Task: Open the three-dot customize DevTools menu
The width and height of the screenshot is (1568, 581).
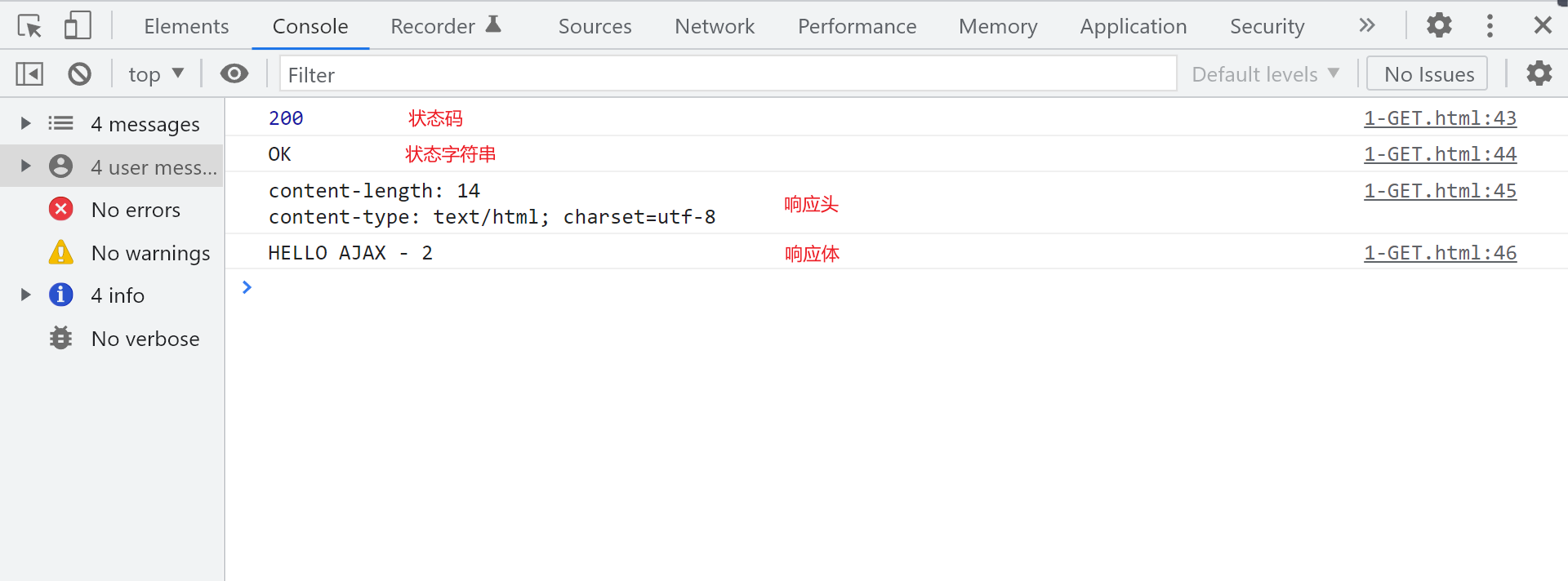Action: [x=1490, y=26]
